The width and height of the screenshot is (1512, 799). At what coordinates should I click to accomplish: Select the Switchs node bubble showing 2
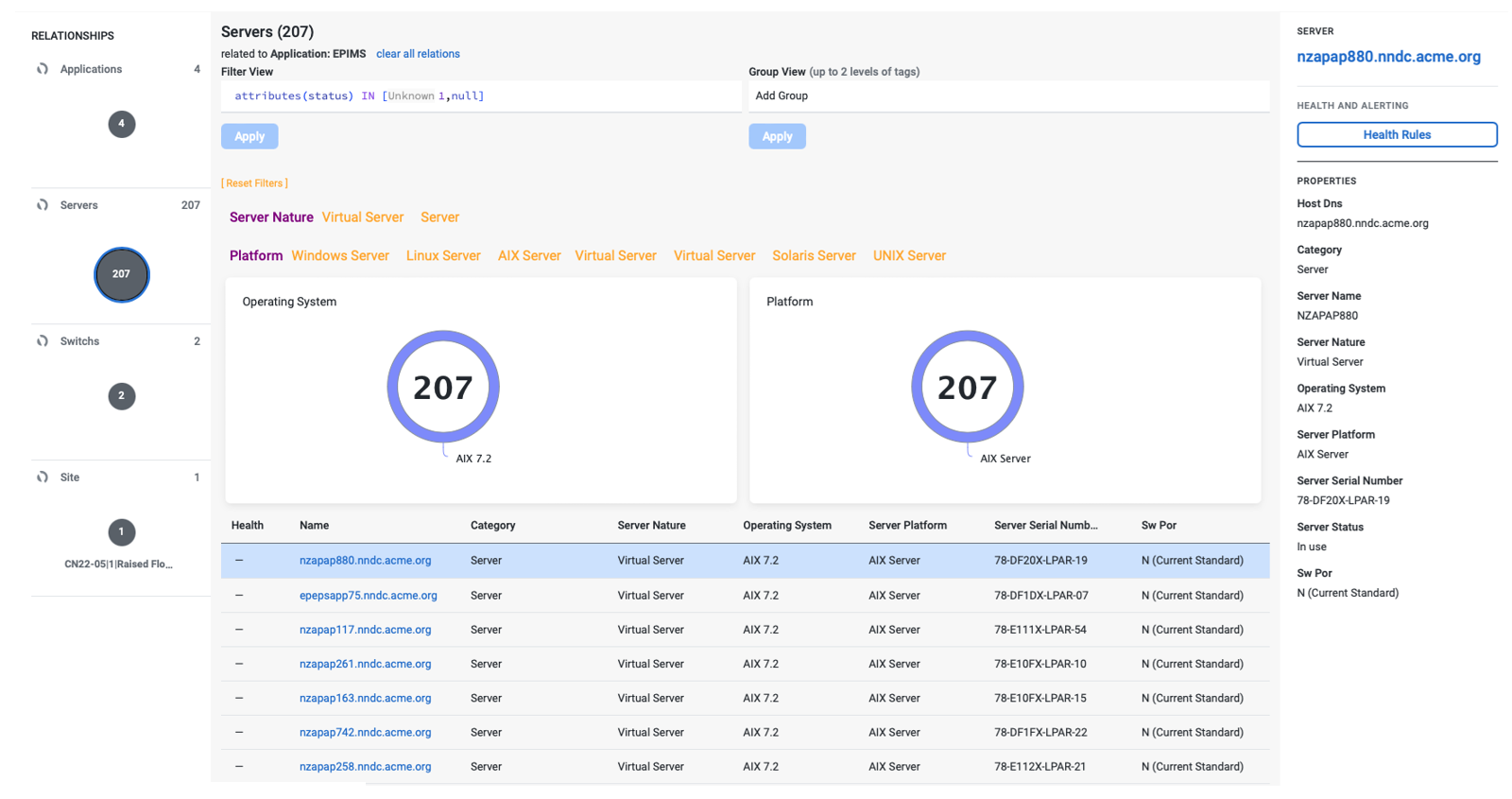121,396
